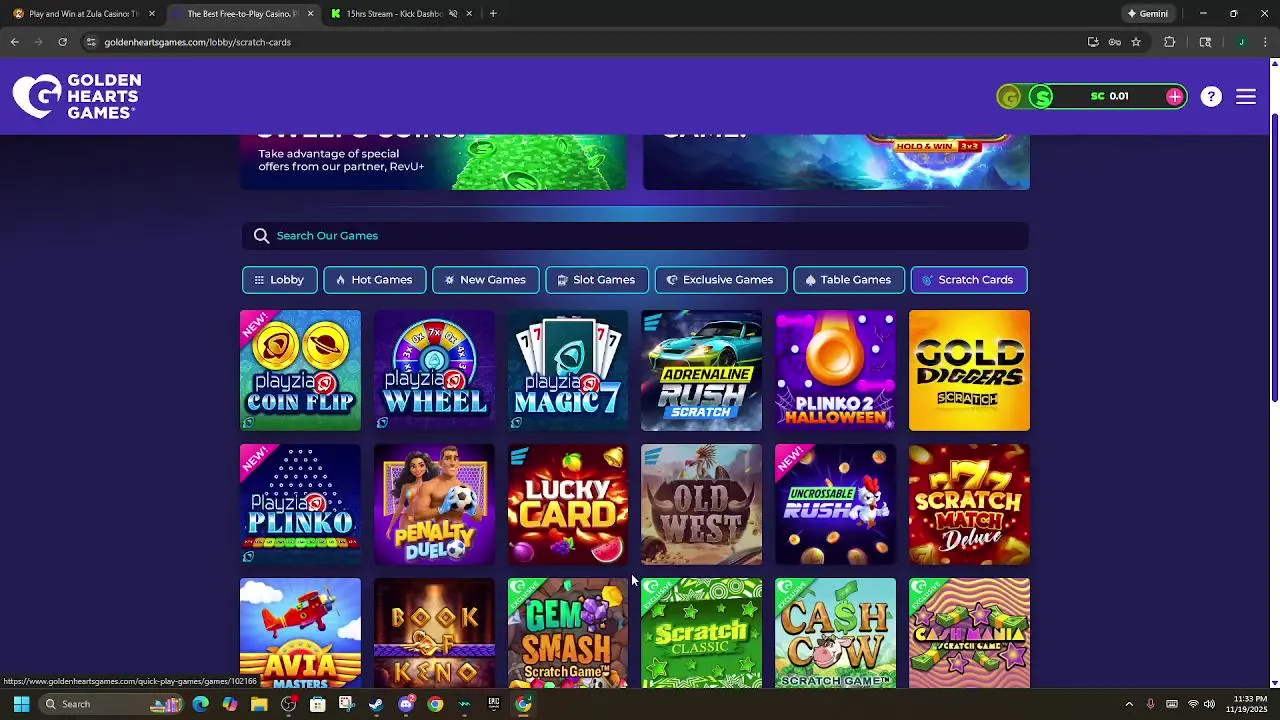This screenshot has width=1280, height=720.
Task: Open Cash Cow Scratch Game
Action: click(x=835, y=633)
